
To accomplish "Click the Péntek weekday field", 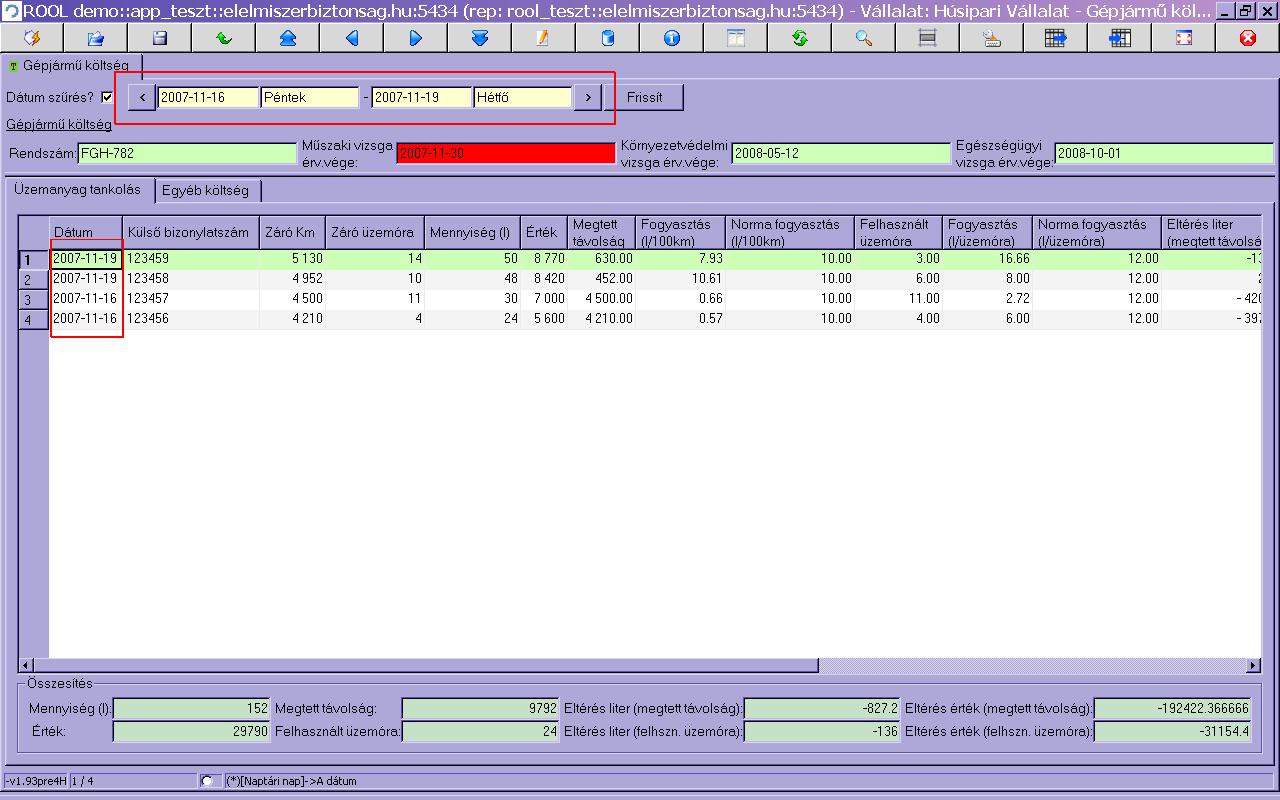I will click(x=309, y=98).
